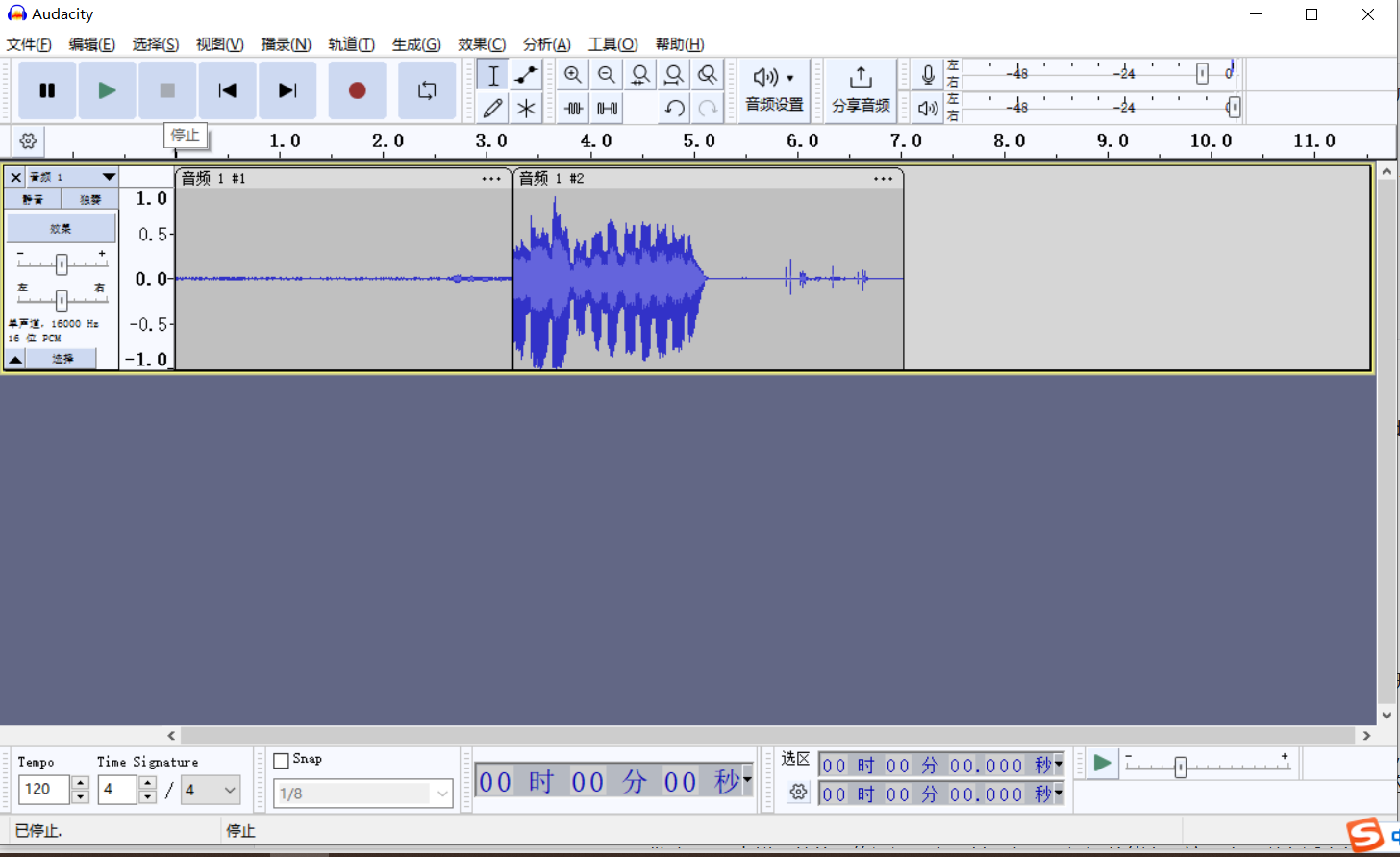This screenshot has width=1400, height=857.
Task: Open the time display format dropdown
Action: [747, 780]
